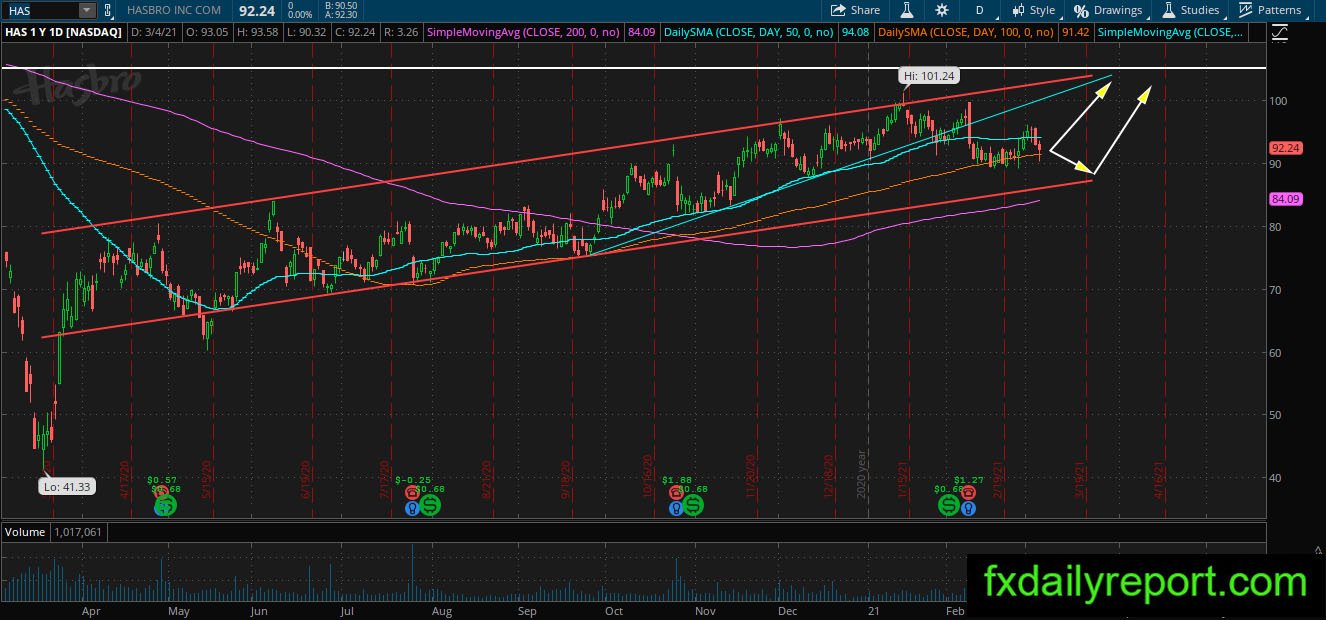Screen dimensions: 1326x620
Task: Open the D timeframe dropdown
Action: click(979, 10)
